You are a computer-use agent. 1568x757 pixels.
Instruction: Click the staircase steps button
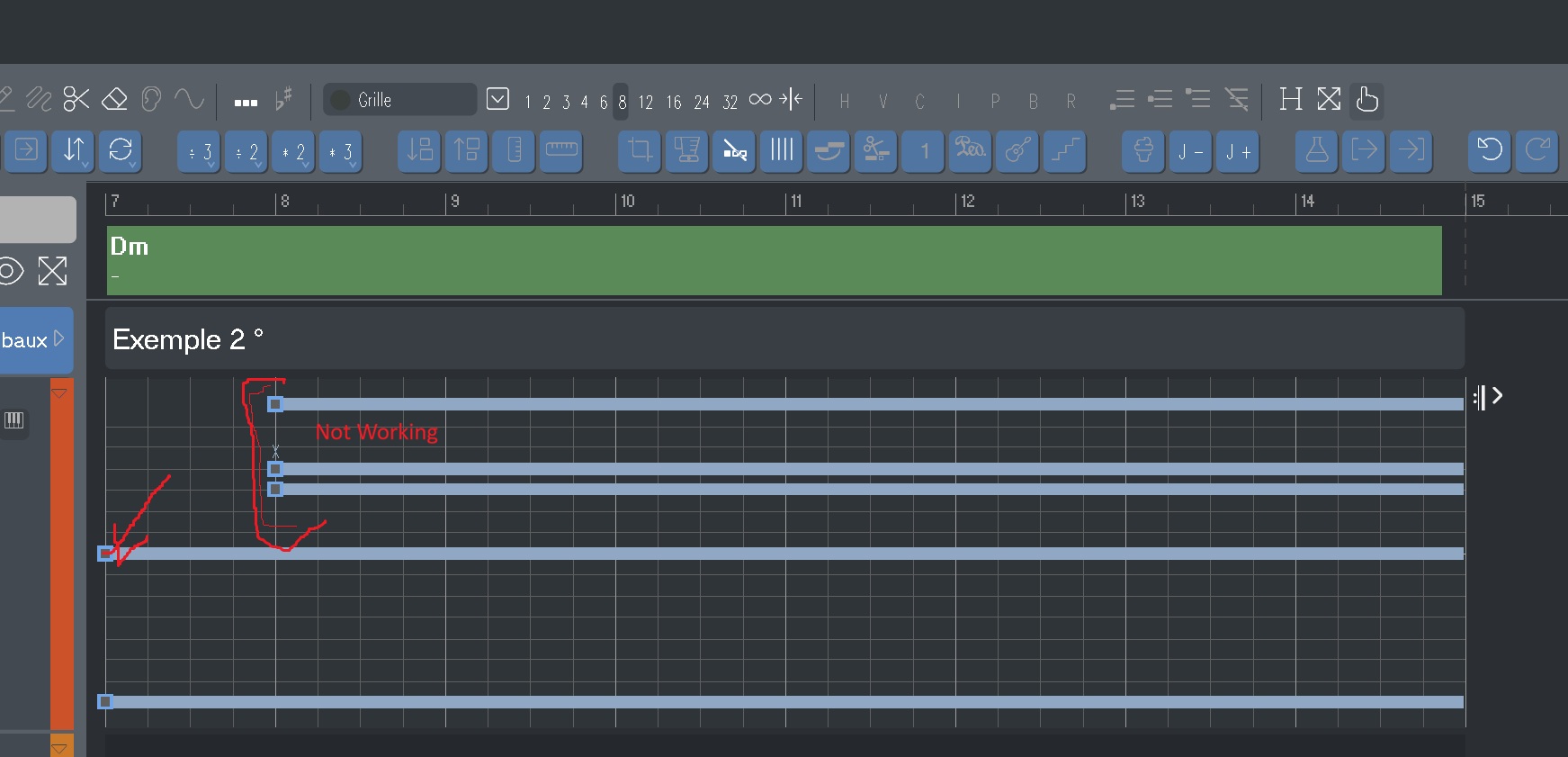coord(1064,150)
